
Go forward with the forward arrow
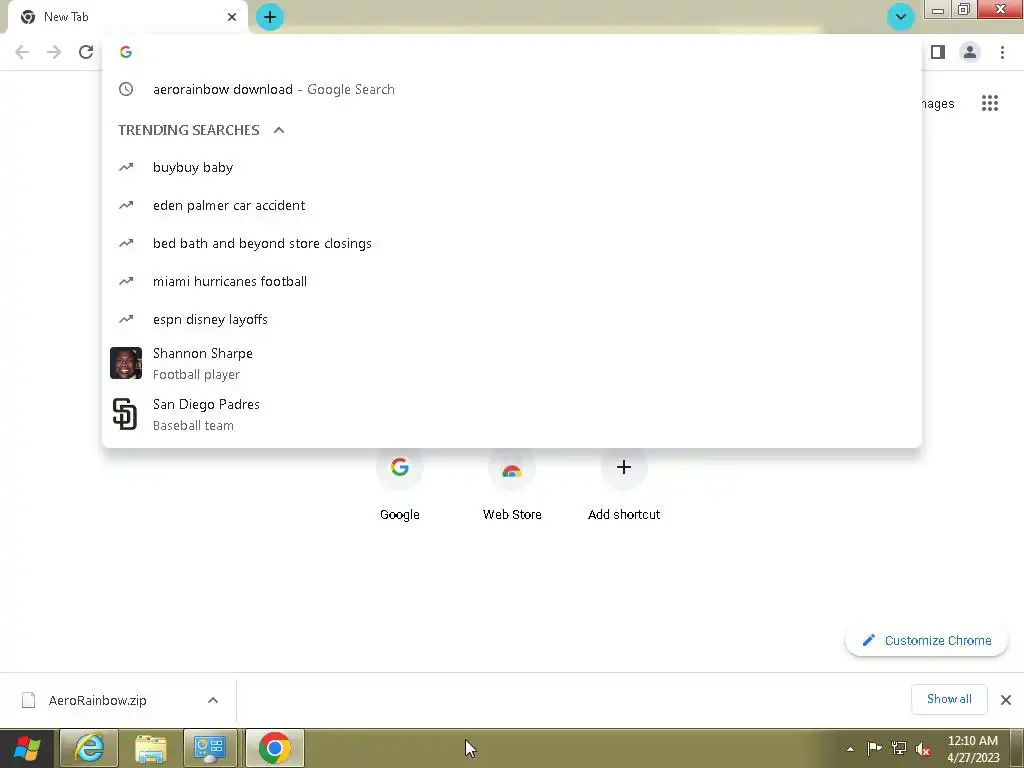pos(54,52)
